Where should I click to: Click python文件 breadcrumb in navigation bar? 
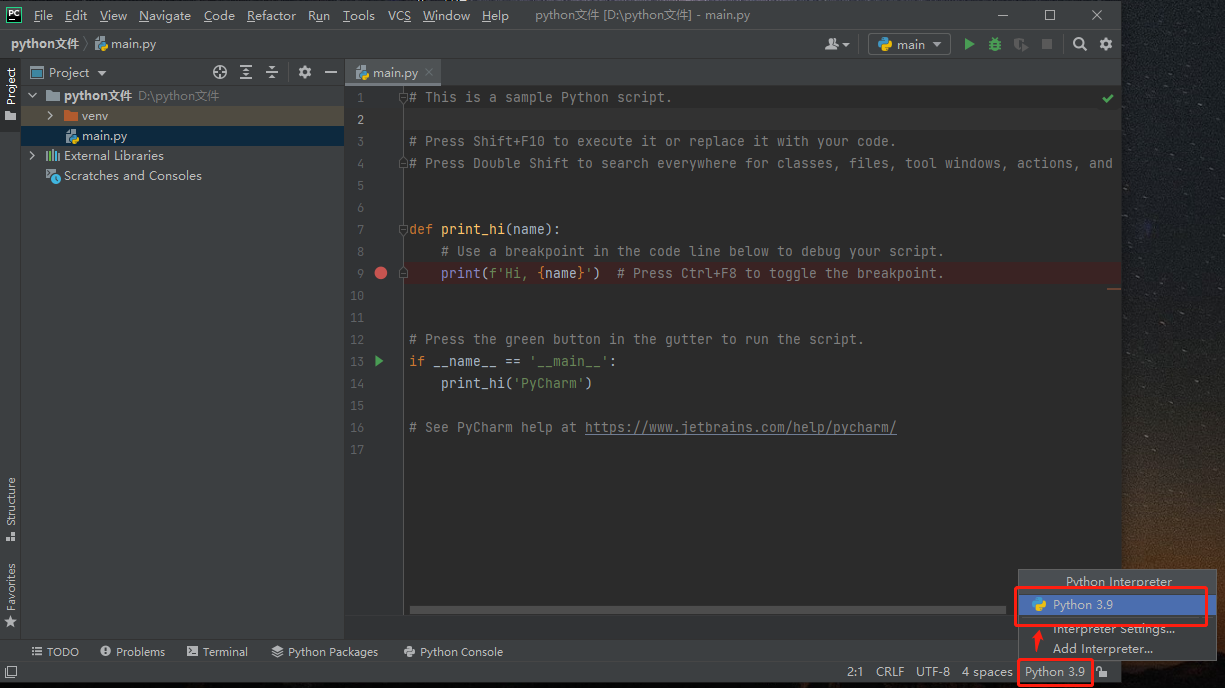[45, 44]
